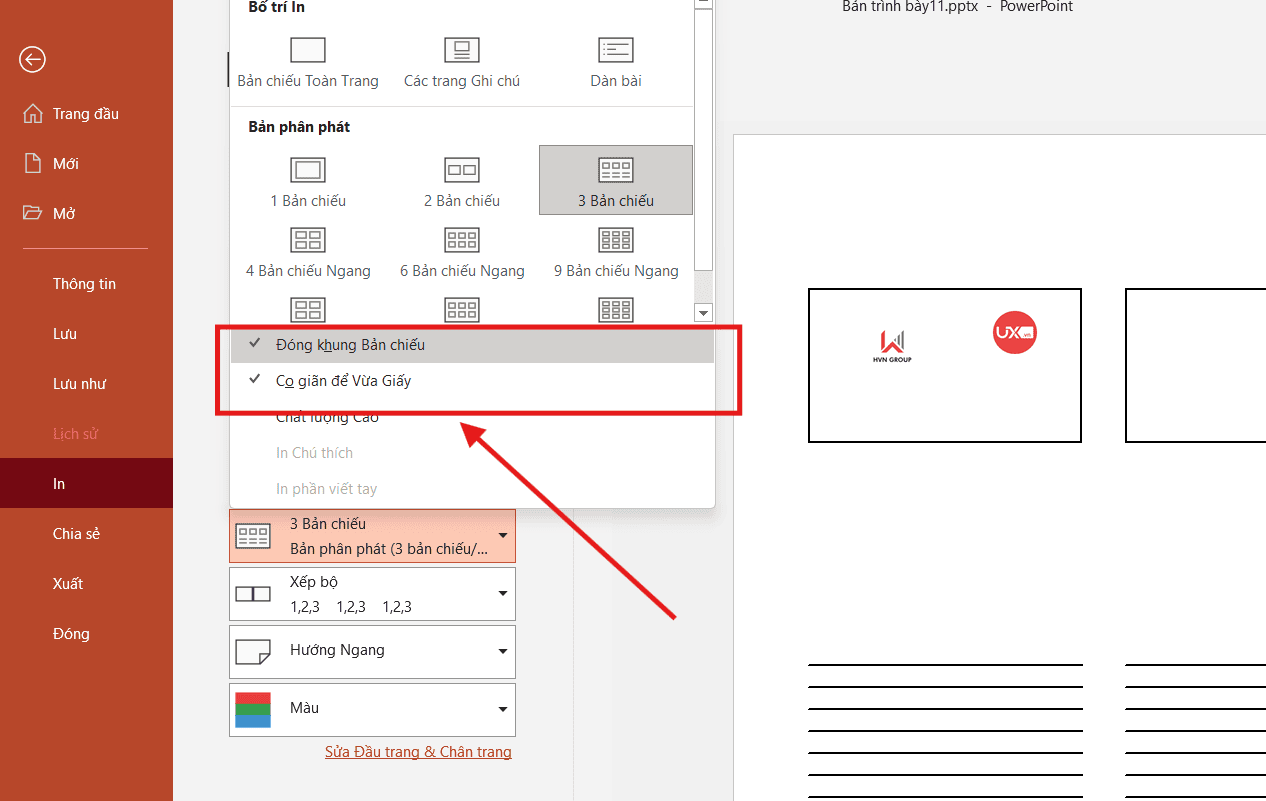Click the layout list scroll down arrow
This screenshot has width=1266, height=801.
tap(703, 313)
